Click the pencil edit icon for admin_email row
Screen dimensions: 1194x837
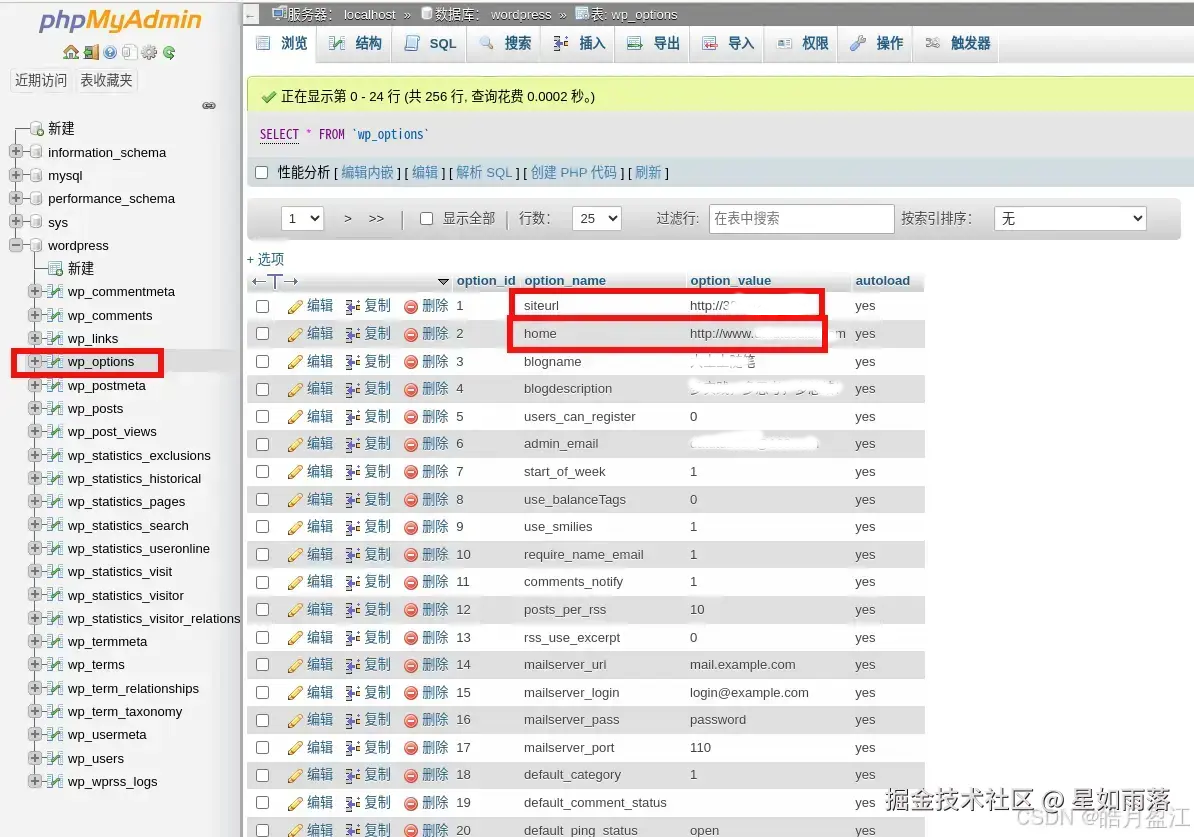(295, 444)
